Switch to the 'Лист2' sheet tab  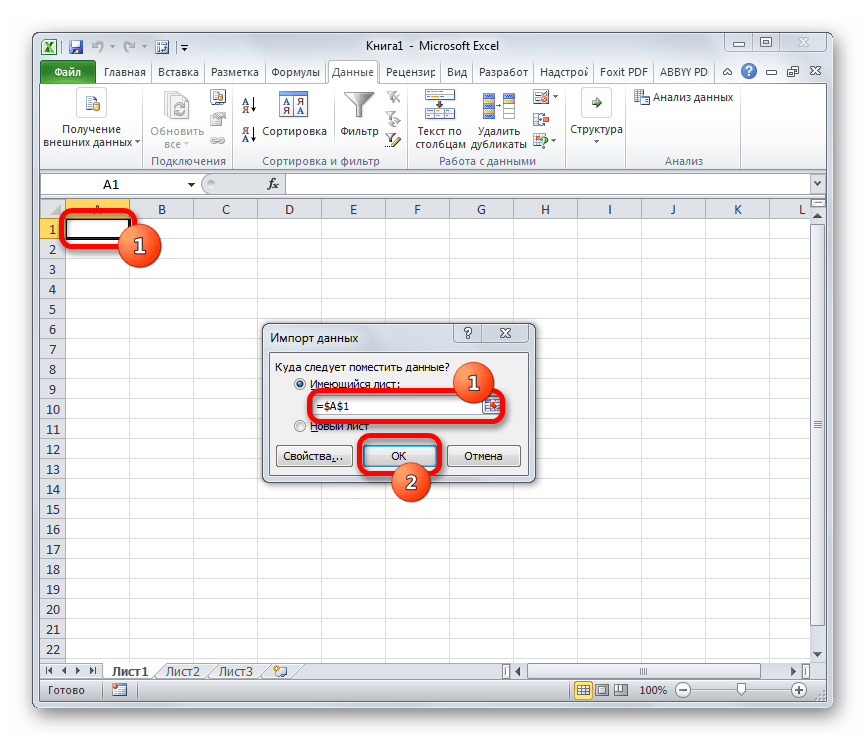pyautogui.click(x=183, y=671)
